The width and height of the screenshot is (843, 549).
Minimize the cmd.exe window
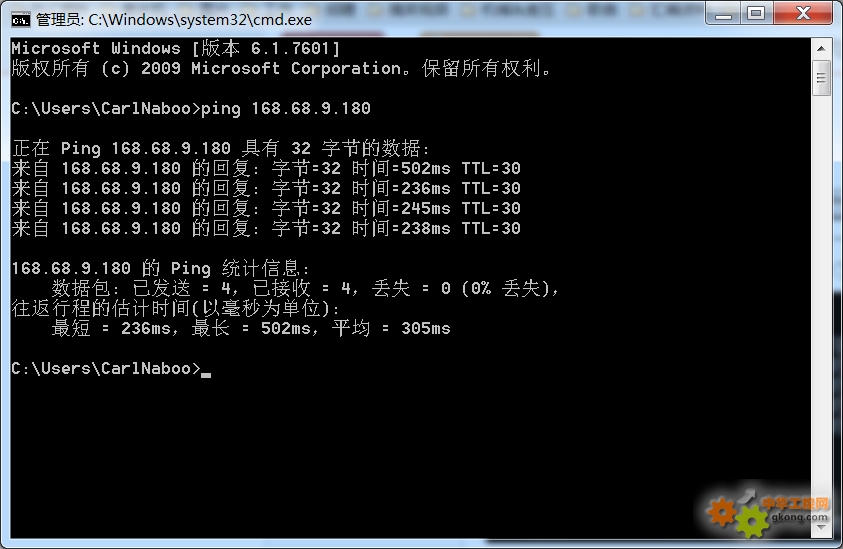coord(723,15)
